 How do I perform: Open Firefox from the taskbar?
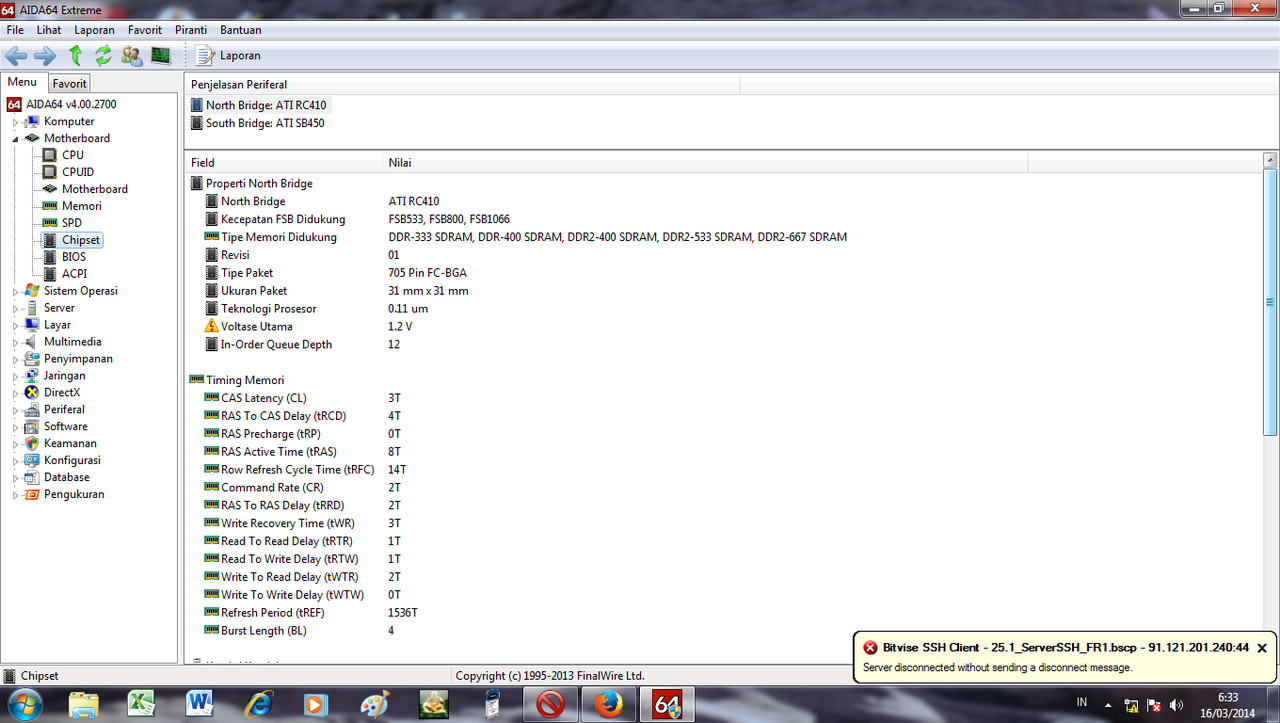coord(608,705)
